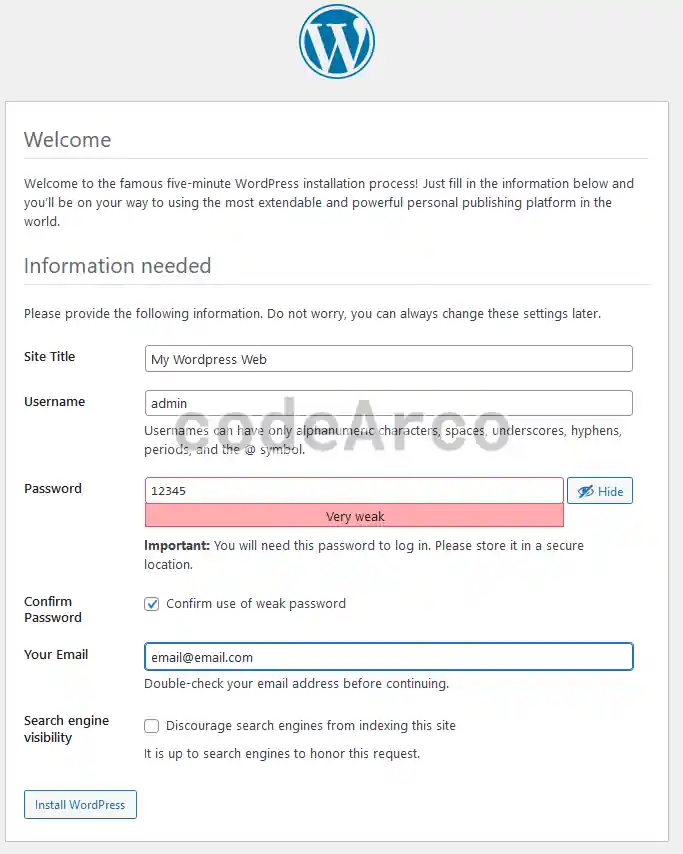
Task: Click the Search engine visibility label
Action: pos(66,729)
